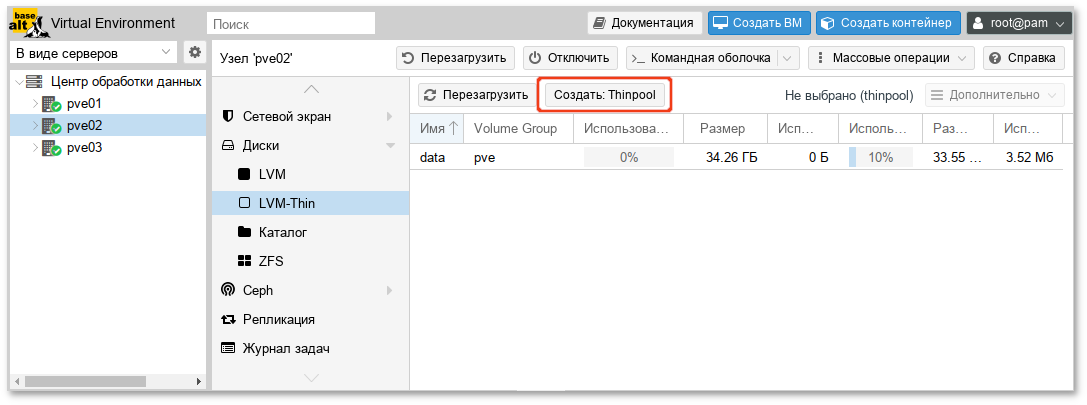
Task: Click the Поиск search field
Action: pos(291,23)
